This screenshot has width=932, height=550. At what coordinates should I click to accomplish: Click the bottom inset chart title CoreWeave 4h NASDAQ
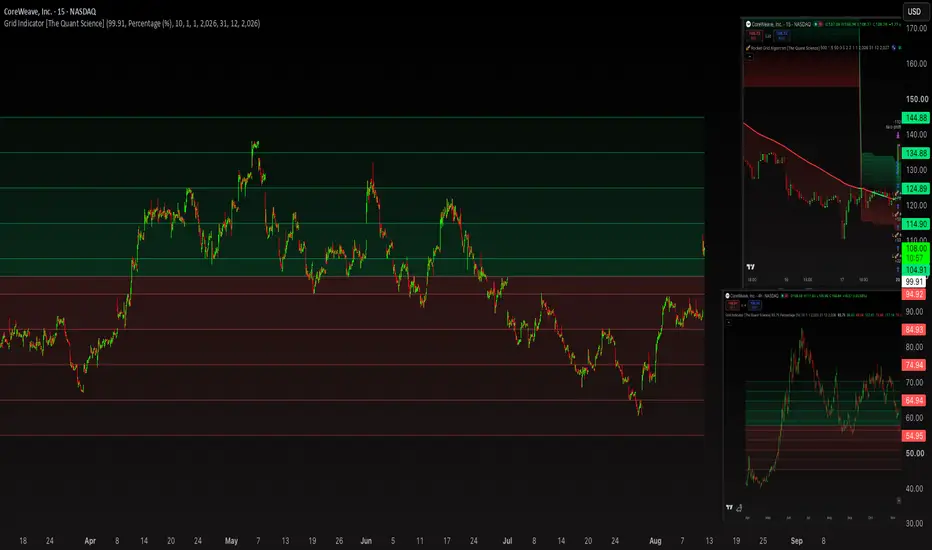click(752, 296)
